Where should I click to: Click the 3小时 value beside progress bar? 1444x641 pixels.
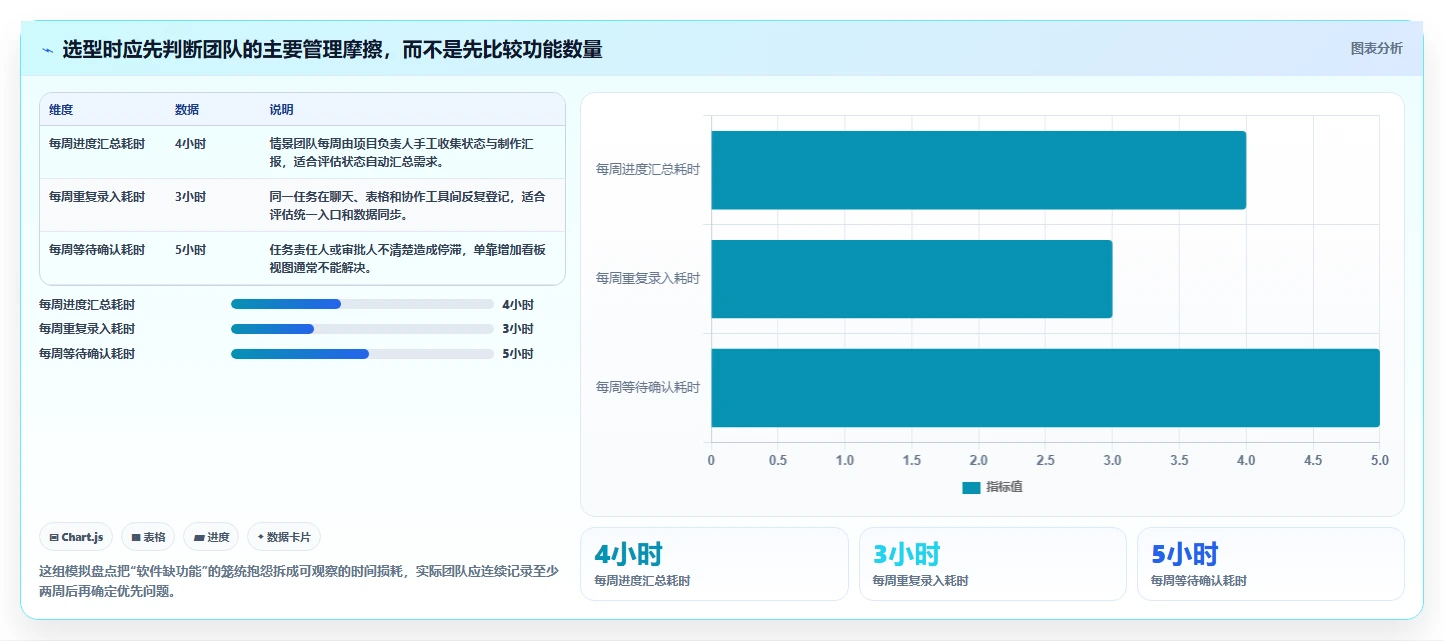point(518,329)
